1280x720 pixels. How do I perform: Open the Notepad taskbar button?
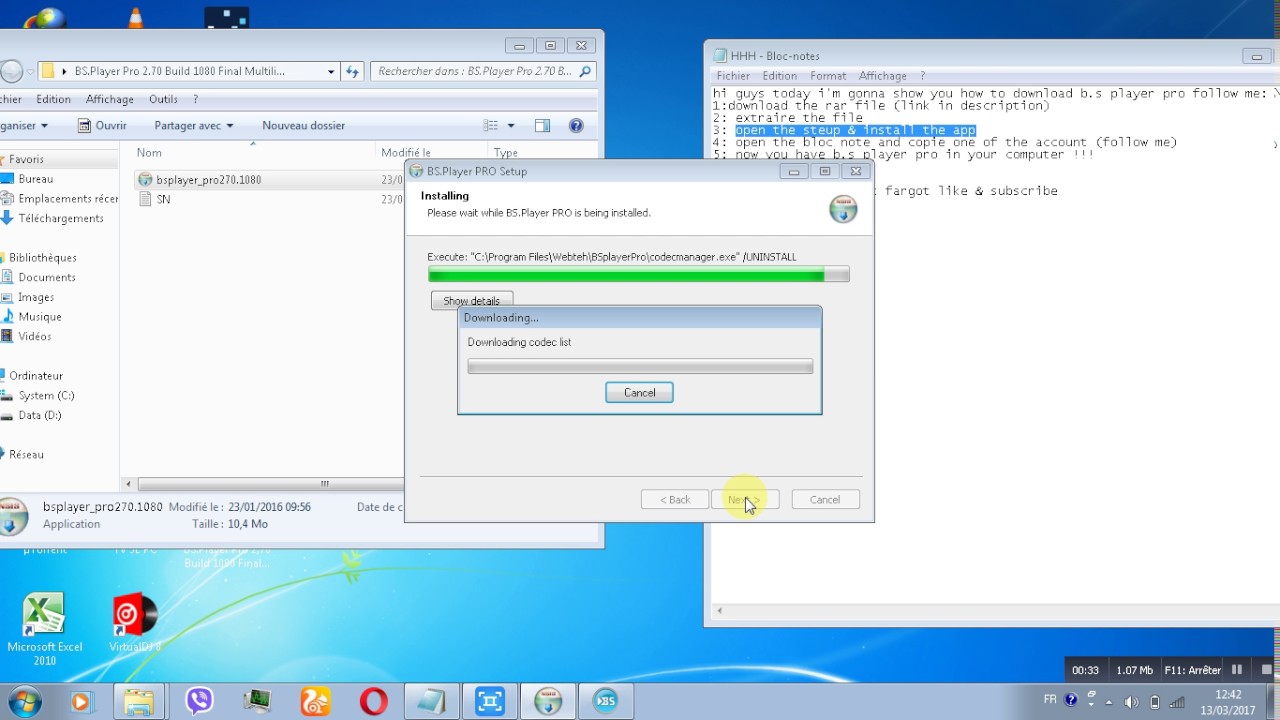[432, 702]
